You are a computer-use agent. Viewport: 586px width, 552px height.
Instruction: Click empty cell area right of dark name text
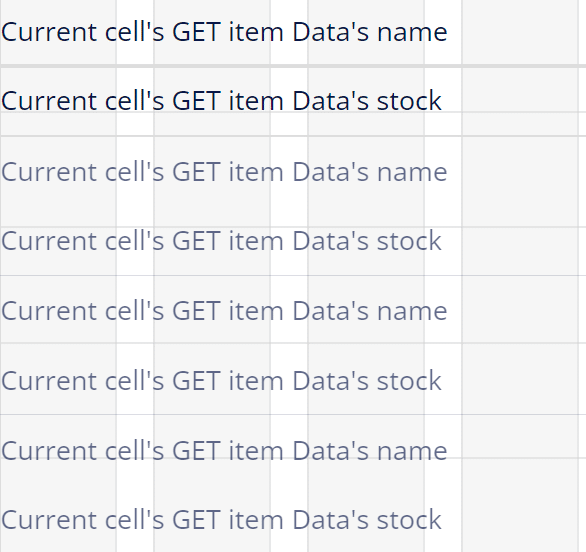[520, 32]
